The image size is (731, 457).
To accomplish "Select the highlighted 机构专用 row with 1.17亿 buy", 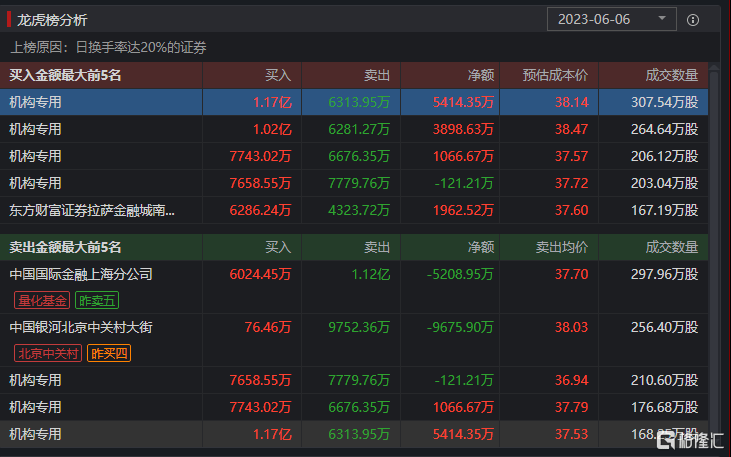I will [x=354, y=102].
